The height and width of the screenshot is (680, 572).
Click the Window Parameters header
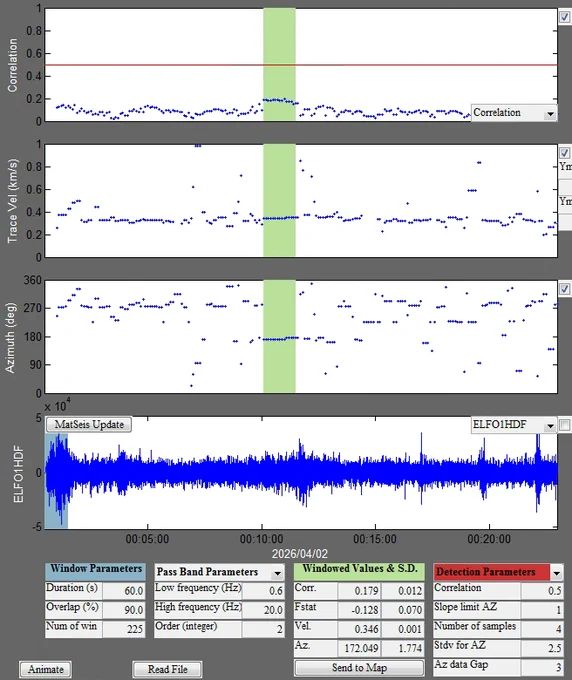pos(95,572)
